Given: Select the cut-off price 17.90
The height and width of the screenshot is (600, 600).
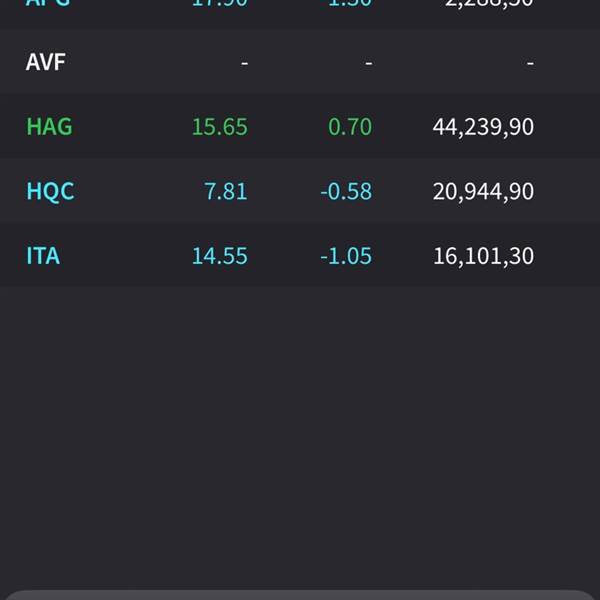Looking at the screenshot, I should [x=220, y=4].
